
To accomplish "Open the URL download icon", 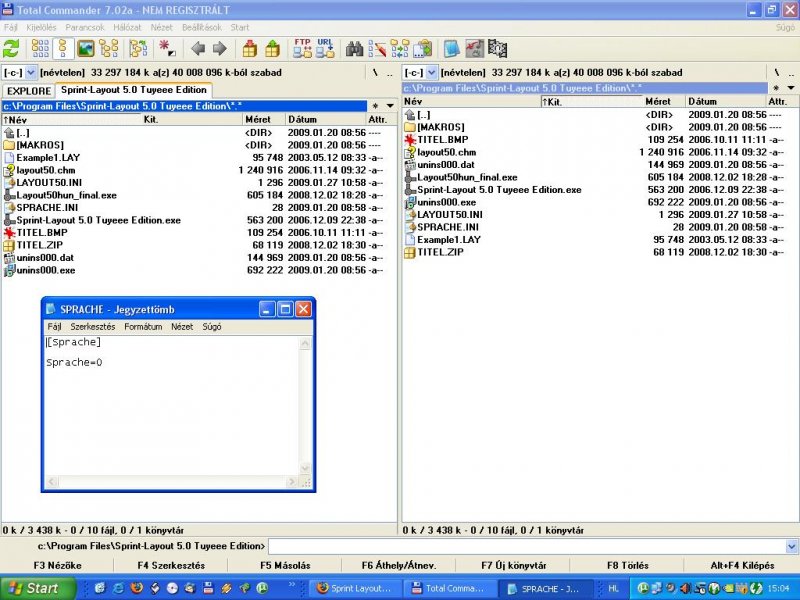I will coord(324,49).
